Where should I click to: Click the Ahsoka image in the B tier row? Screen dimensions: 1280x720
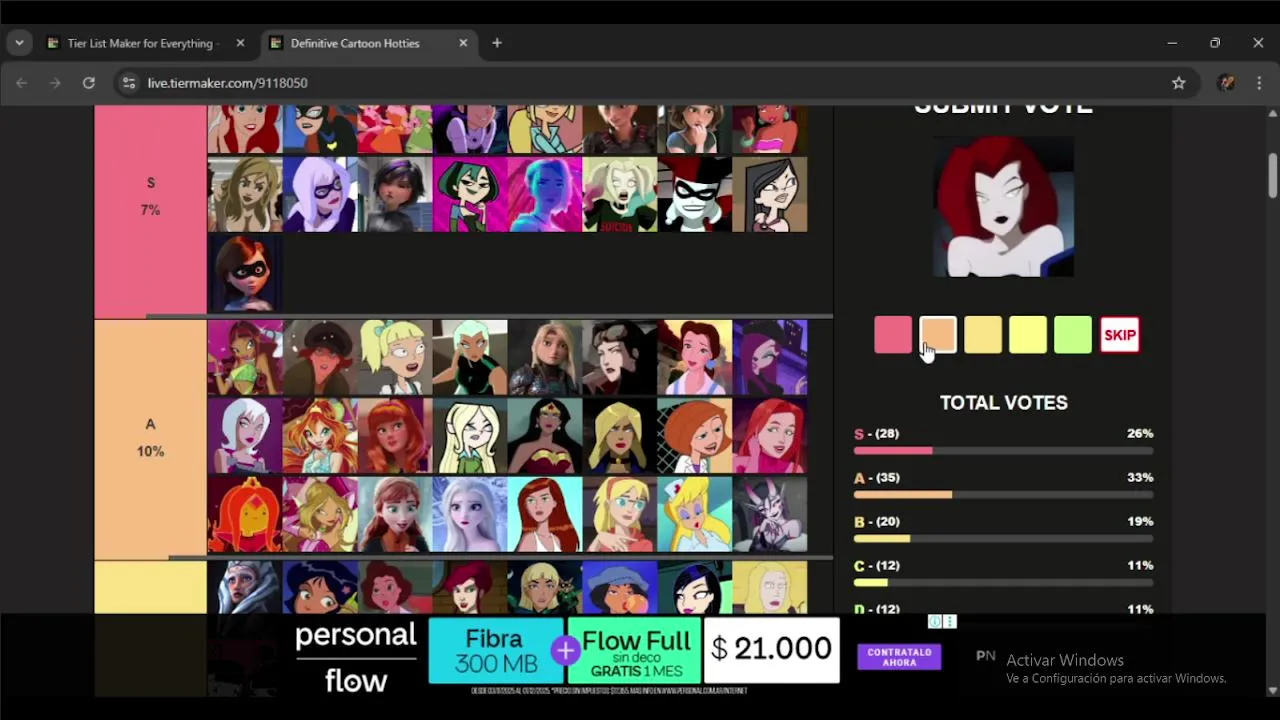(x=245, y=587)
